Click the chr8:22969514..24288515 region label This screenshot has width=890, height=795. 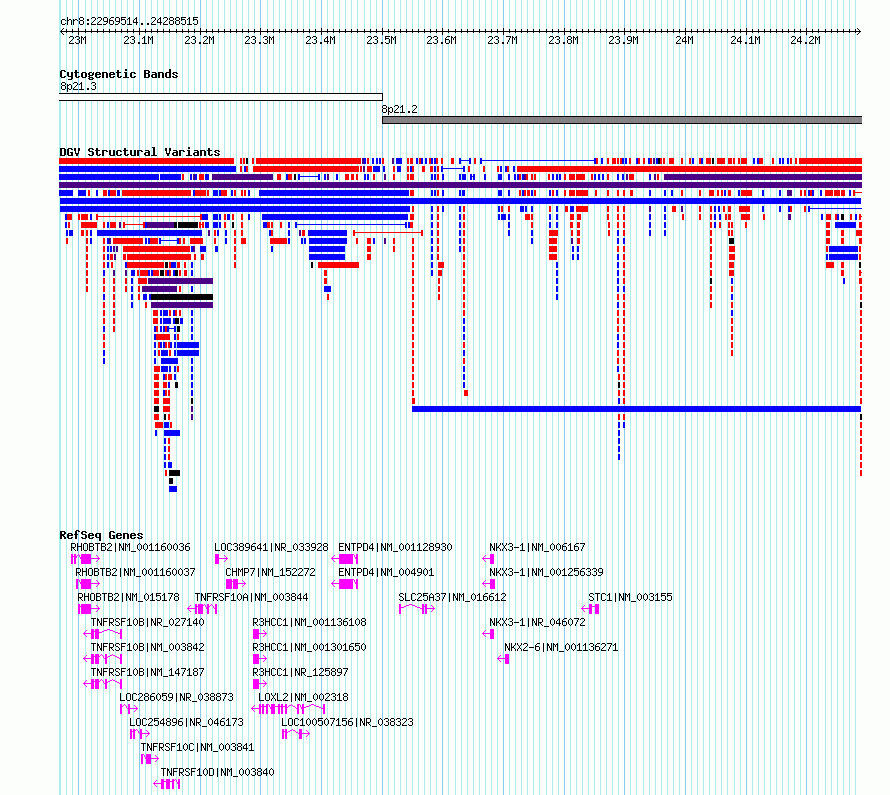coord(129,21)
